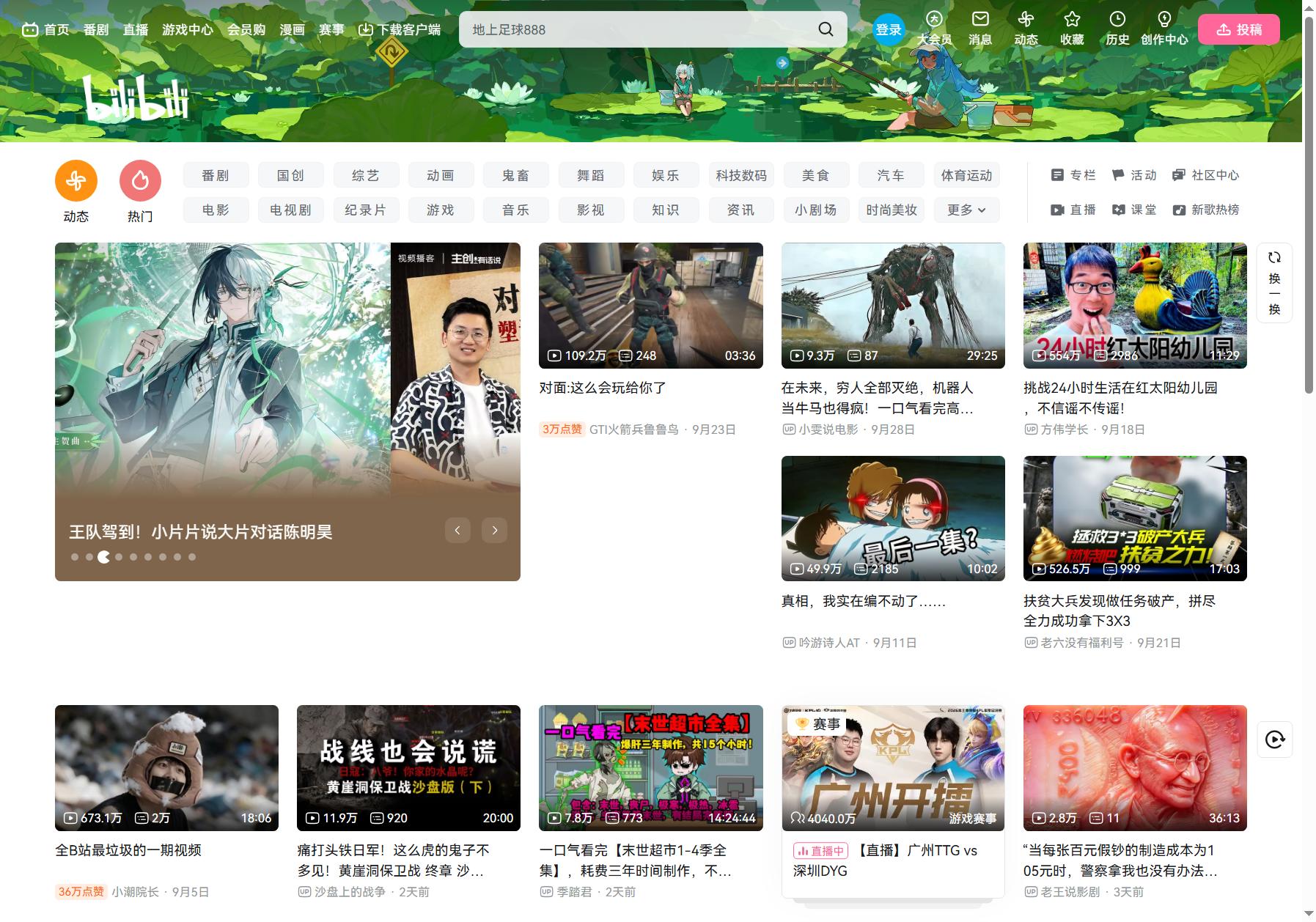Viewport: 1316px width, 922px height.
Task: Go to previous carousel slide
Action: pyautogui.click(x=457, y=530)
